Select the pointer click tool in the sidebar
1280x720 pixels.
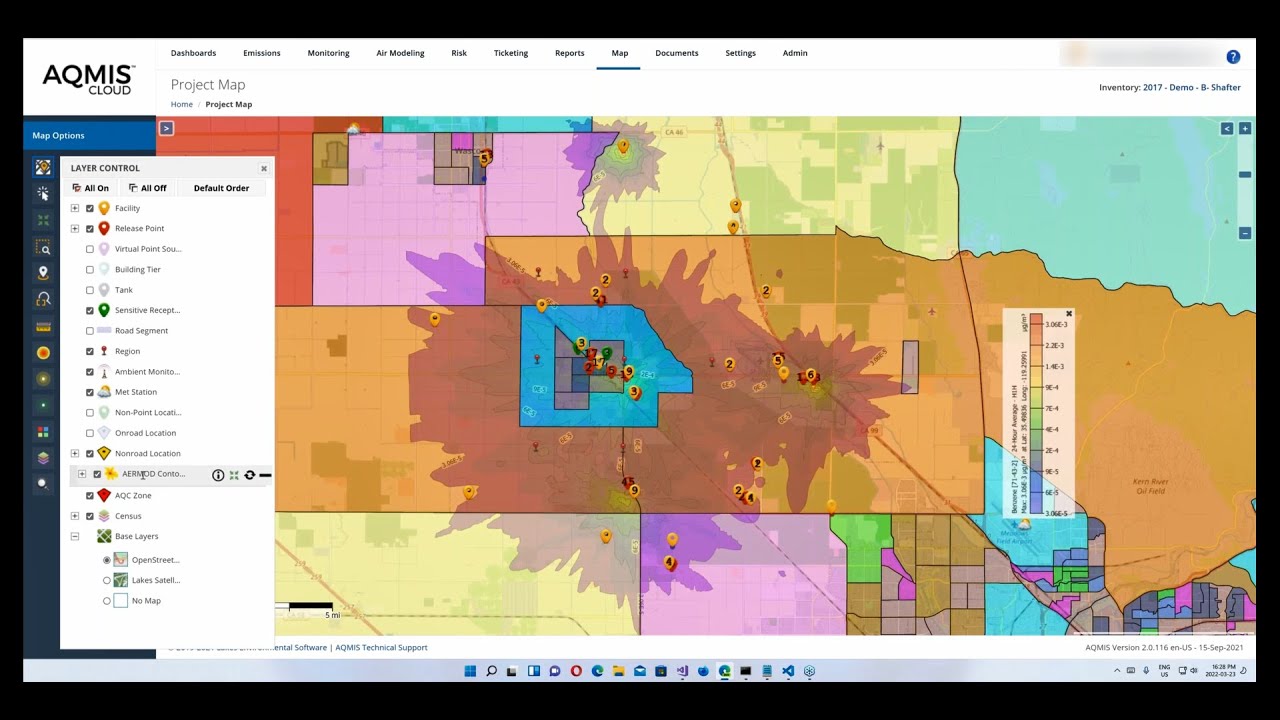tap(43, 193)
